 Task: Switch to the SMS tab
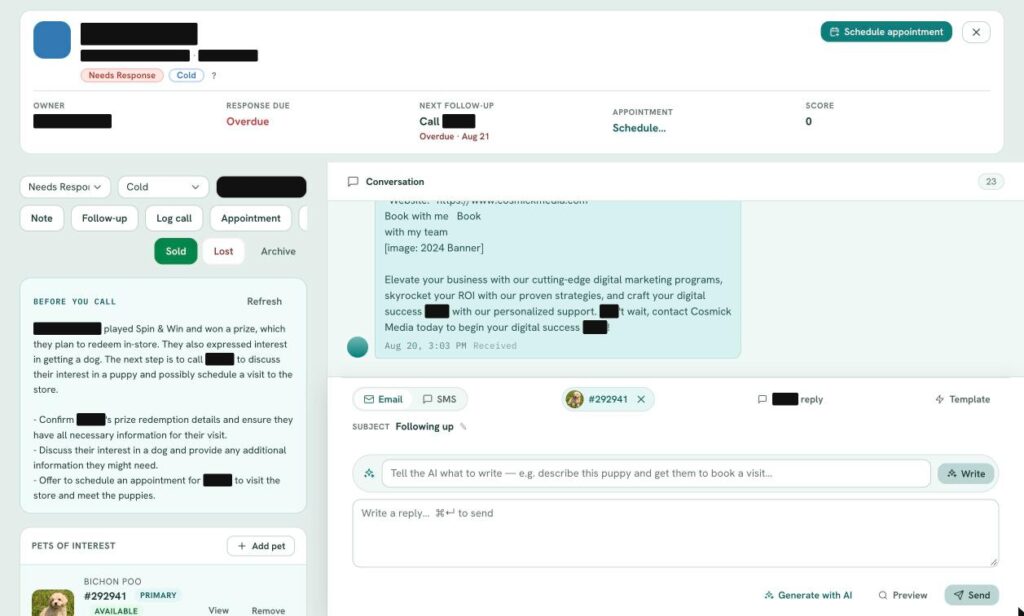(440, 399)
